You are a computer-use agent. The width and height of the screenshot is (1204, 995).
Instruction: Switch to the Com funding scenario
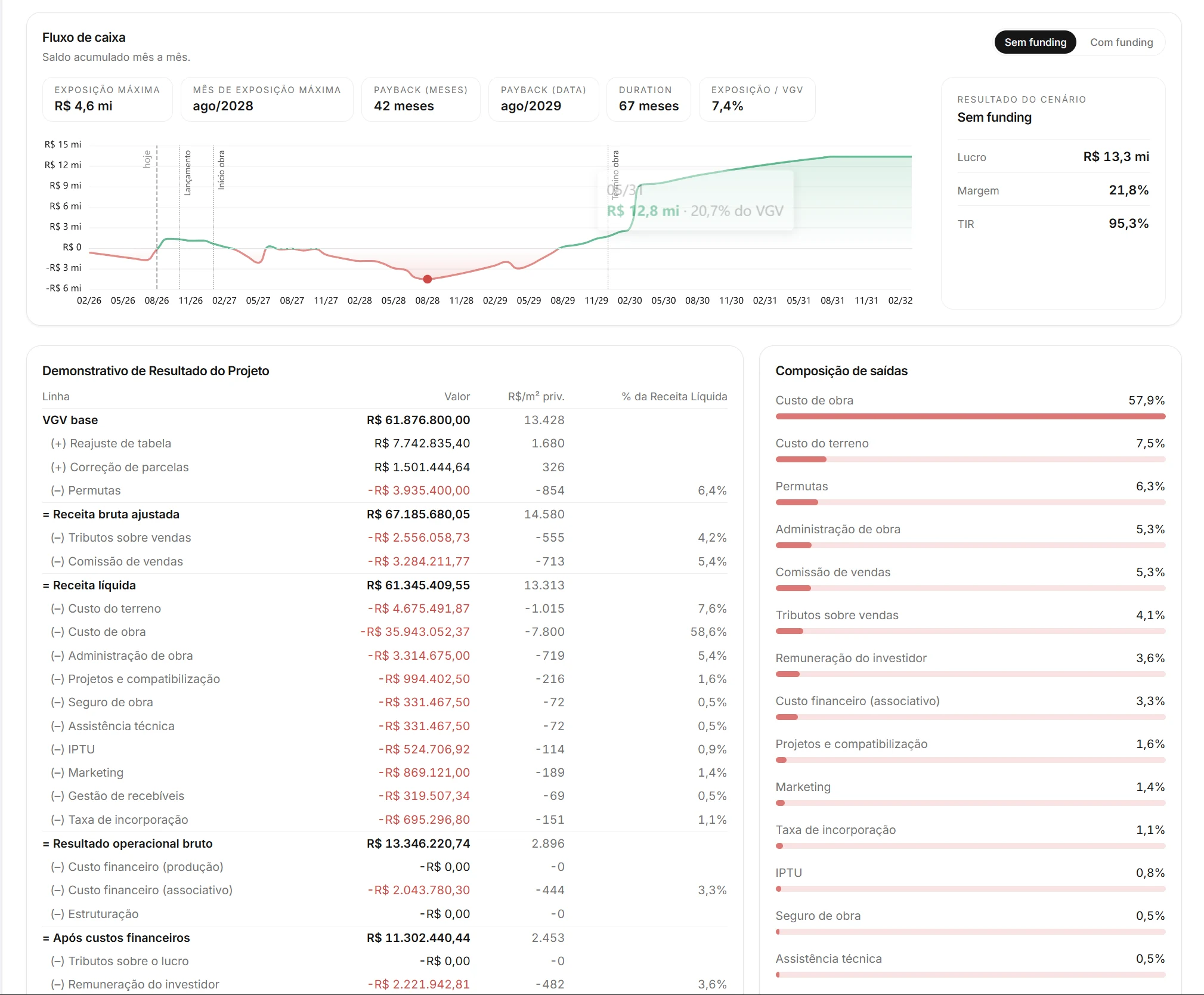pos(1121,42)
